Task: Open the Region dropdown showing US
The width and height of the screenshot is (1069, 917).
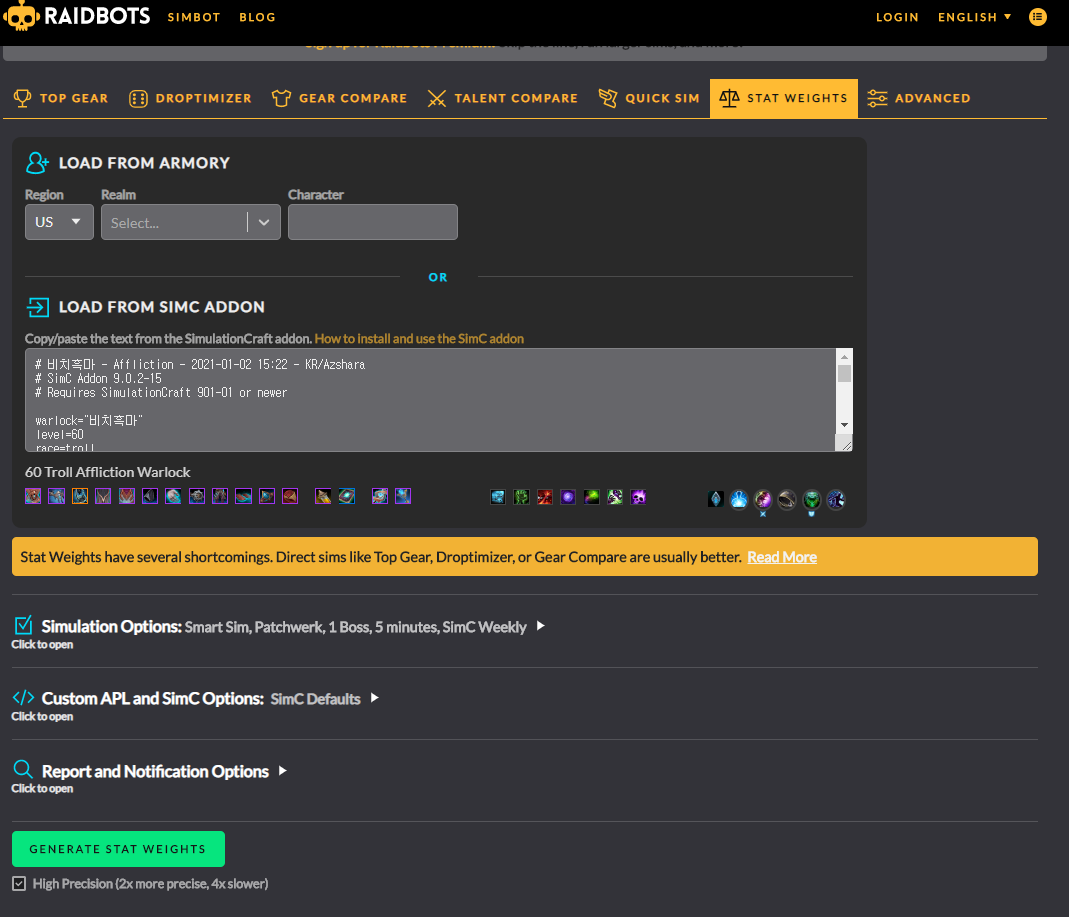Action: (x=59, y=222)
